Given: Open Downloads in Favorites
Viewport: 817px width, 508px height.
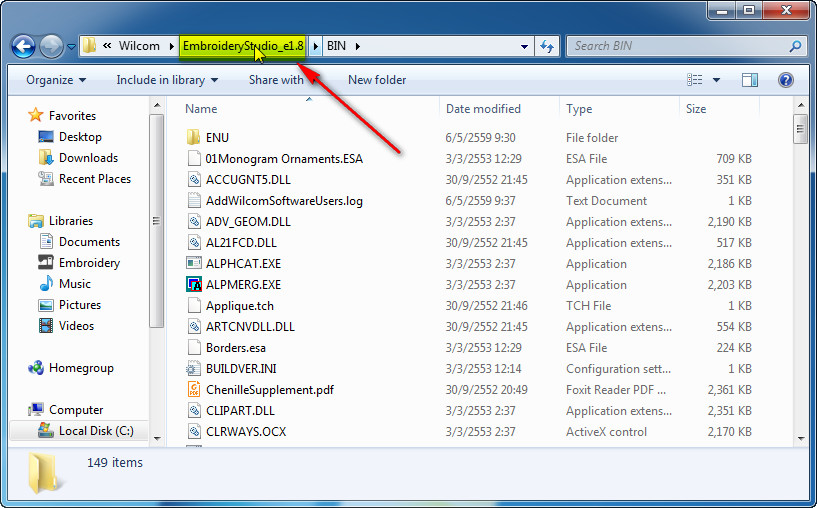Looking at the screenshot, I should point(78,158).
